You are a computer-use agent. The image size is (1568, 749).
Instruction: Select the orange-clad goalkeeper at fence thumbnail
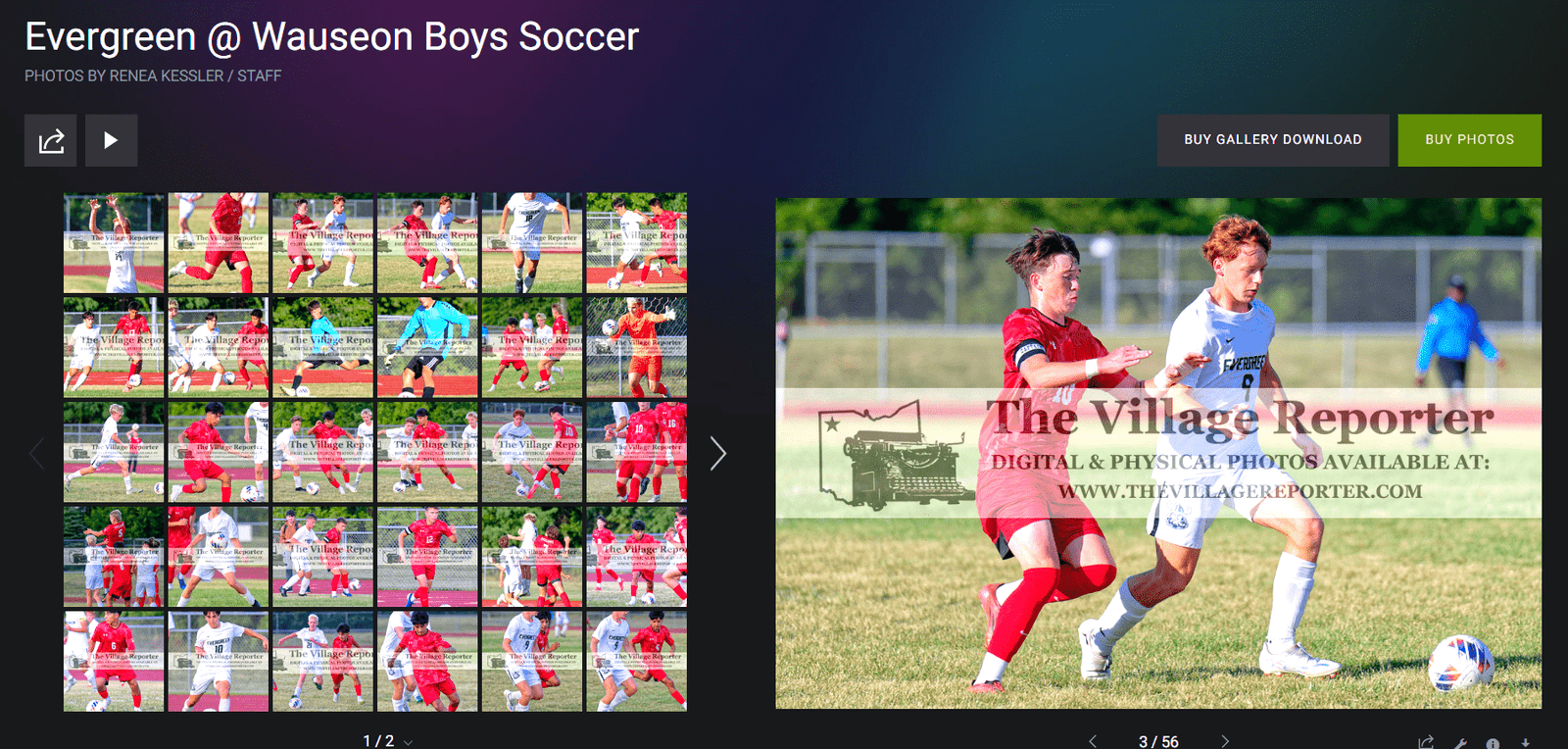[637, 348]
